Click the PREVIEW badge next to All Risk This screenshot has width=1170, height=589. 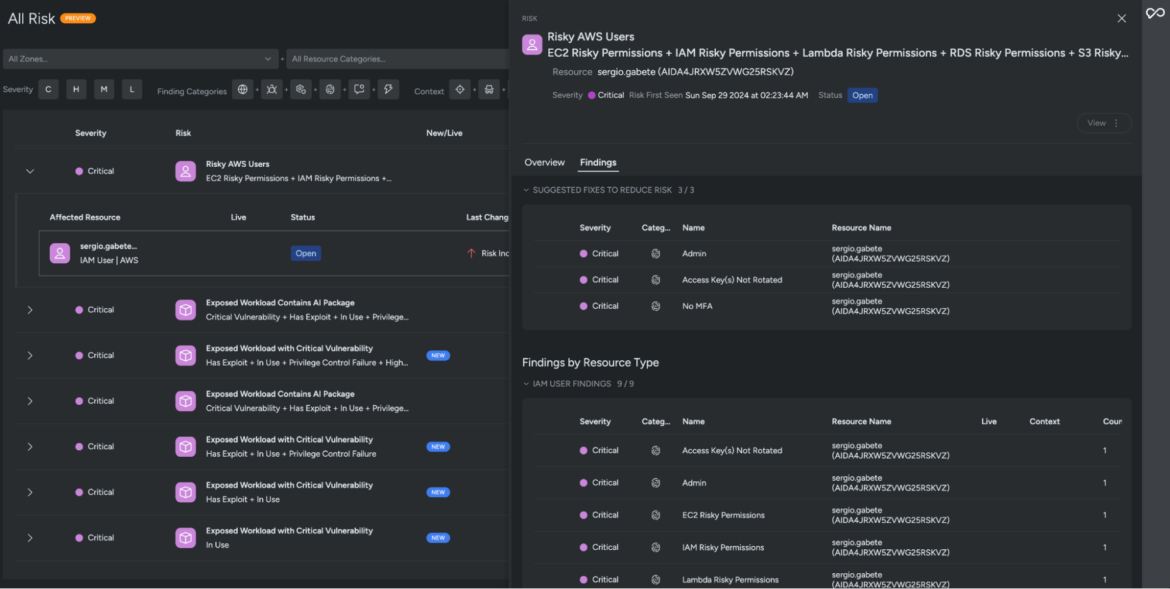pos(78,18)
